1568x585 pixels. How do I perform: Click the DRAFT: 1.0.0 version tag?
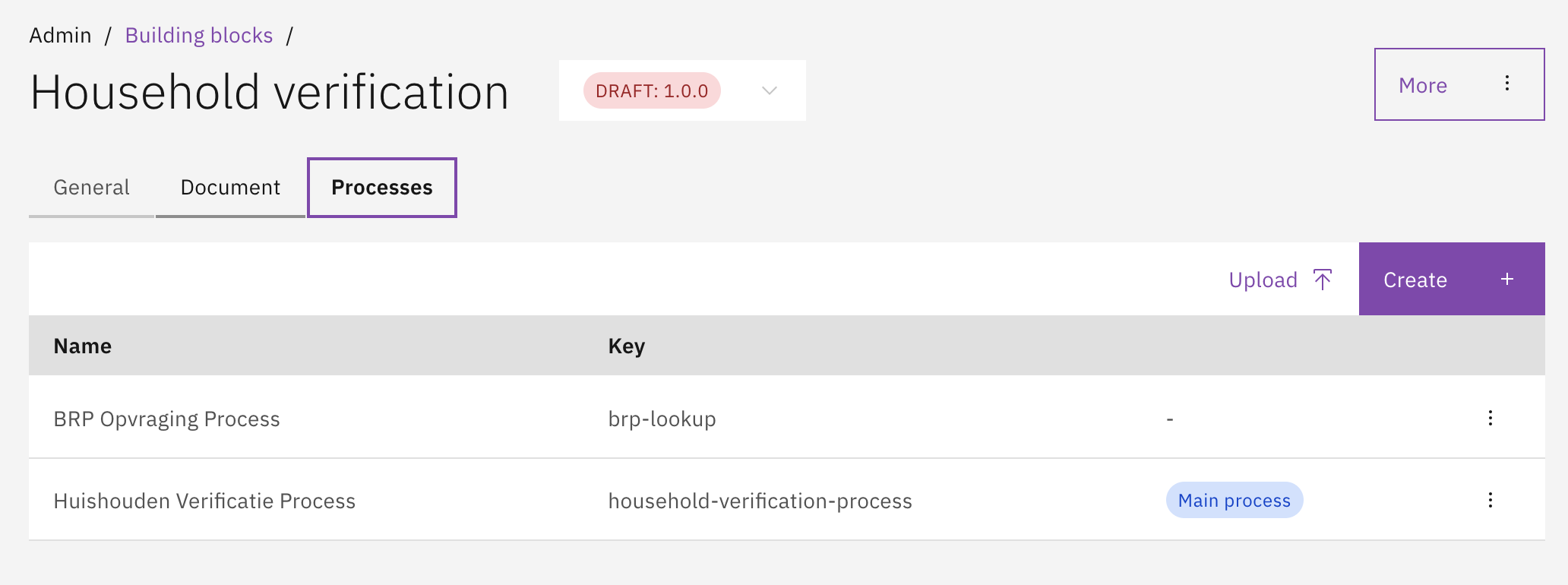coord(651,90)
